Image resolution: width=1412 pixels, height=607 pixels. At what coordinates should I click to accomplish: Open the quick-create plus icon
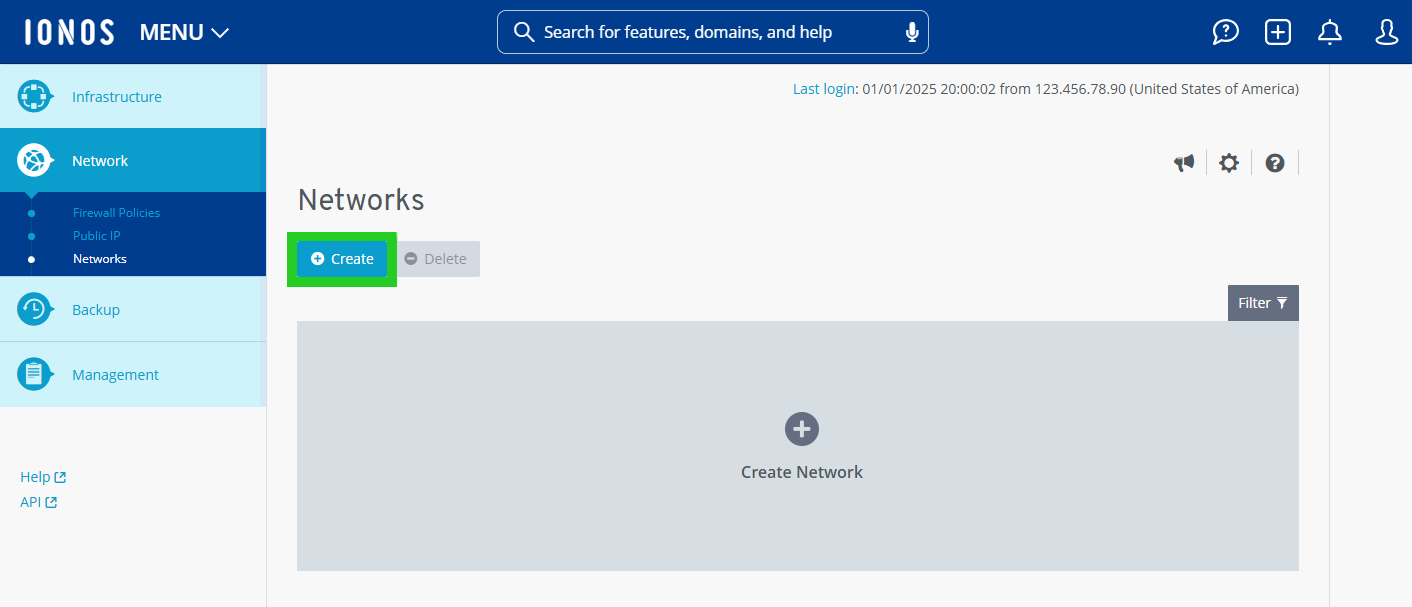tap(1277, 31)
